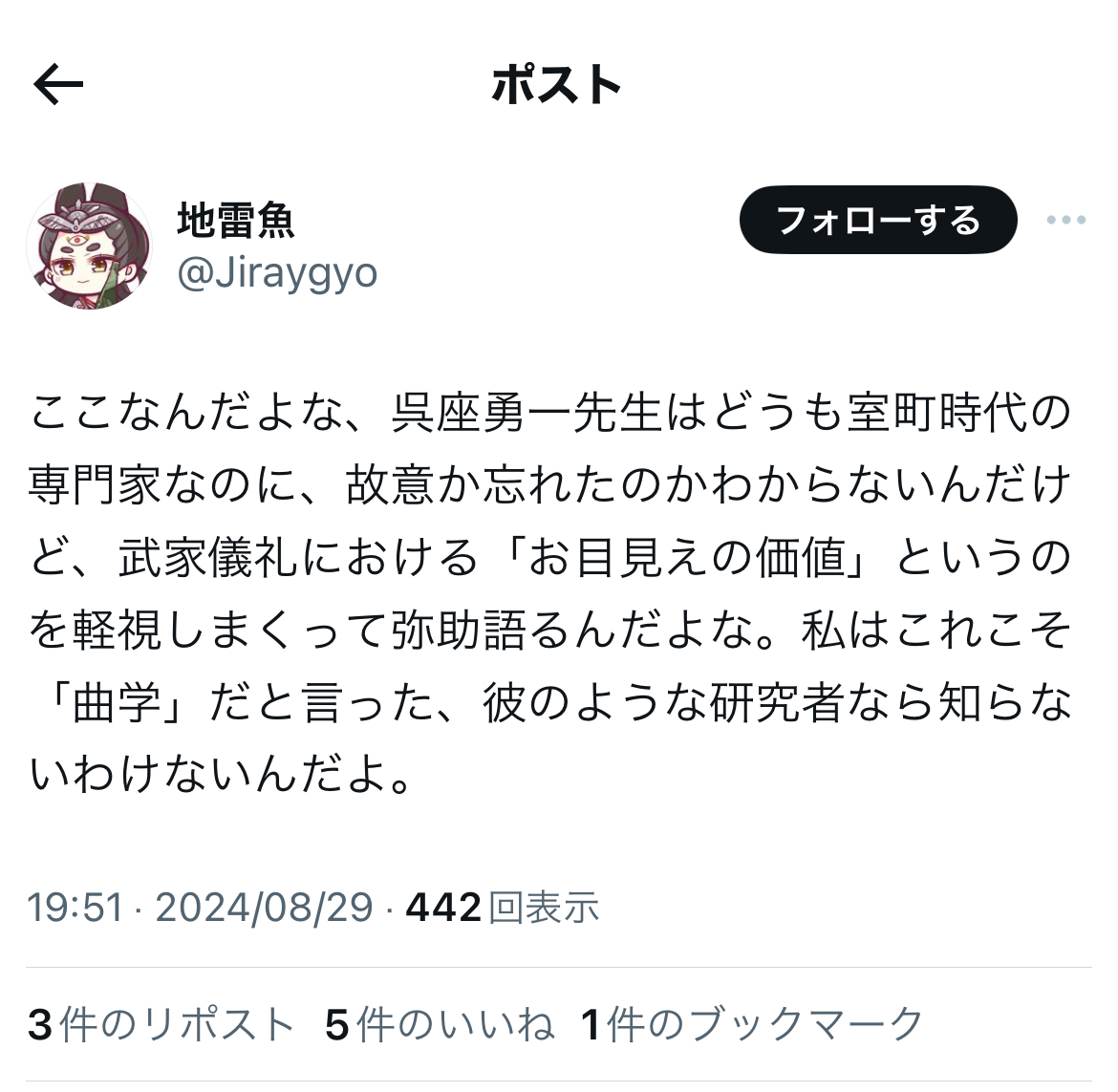Open the 1件のブックマーク bookmark count

[x=752, y=1024]
